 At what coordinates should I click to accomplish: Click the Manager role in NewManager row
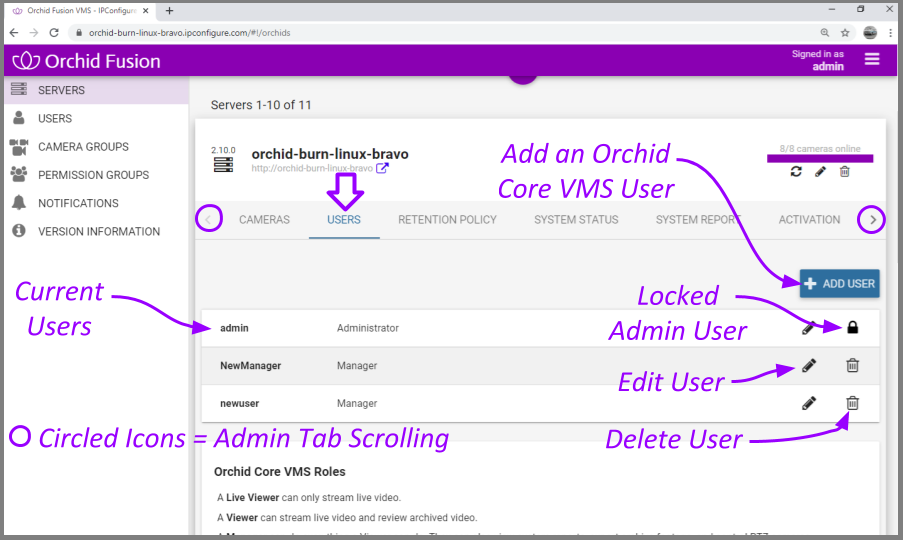pyautogui.click(x=357, y=366)
